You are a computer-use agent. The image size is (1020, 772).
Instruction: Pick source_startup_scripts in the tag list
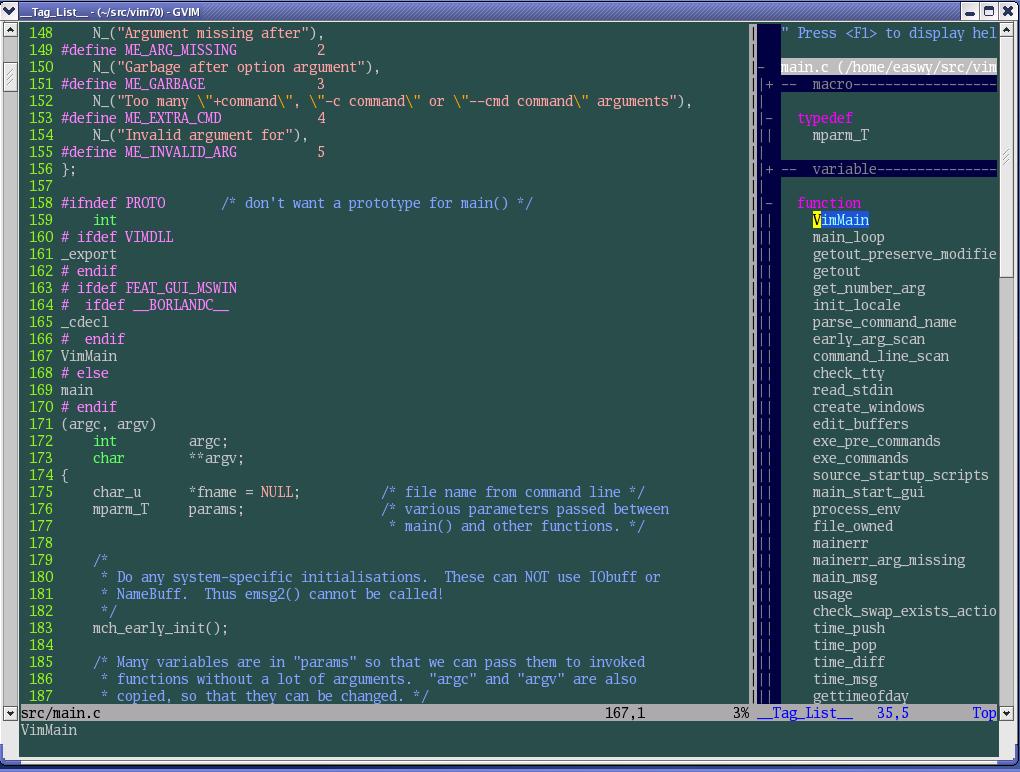(x=900, y=475)
